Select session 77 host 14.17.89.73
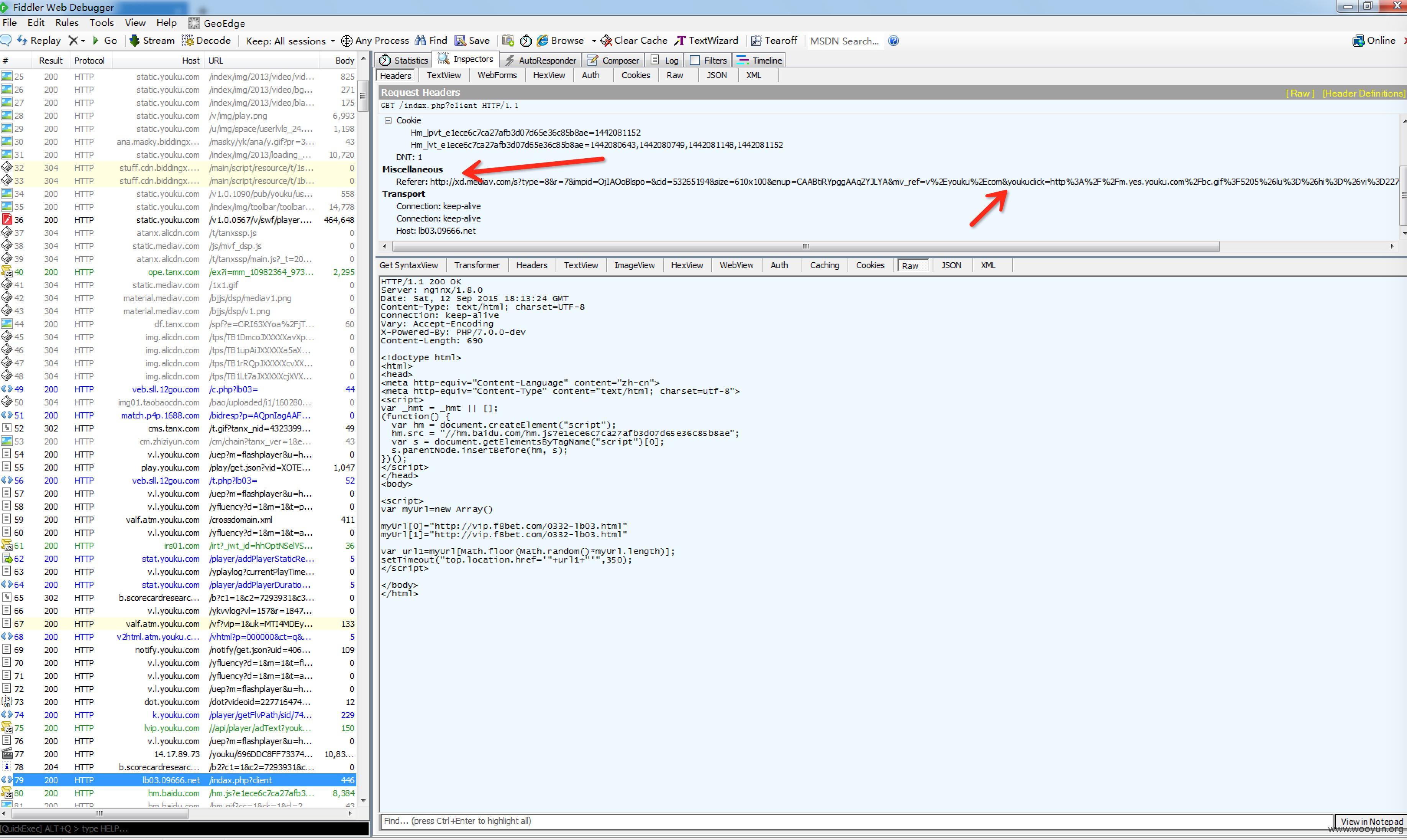Screen dimensions: 1407x840 click(178, 755)
